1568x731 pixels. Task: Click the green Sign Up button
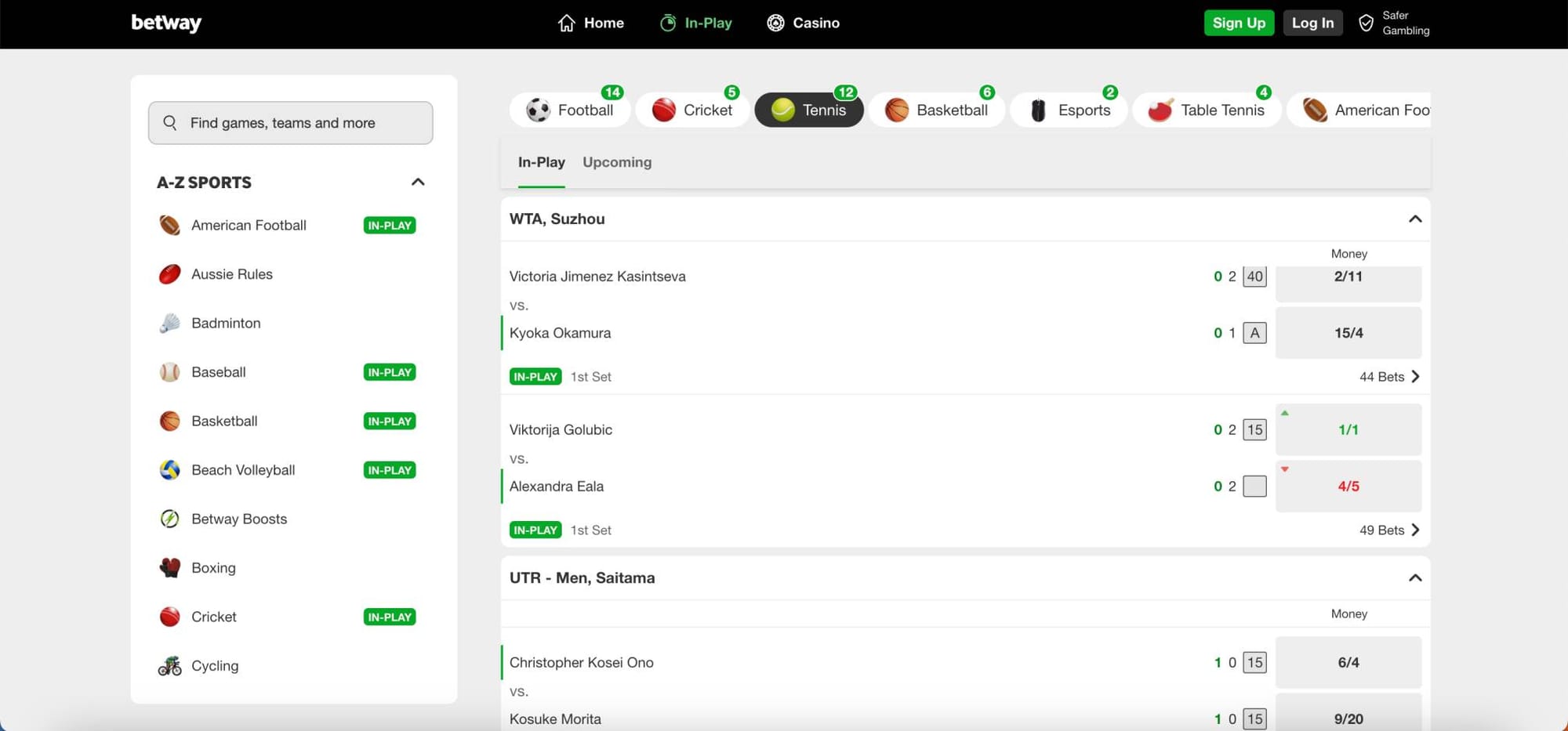click(1239, 23)
